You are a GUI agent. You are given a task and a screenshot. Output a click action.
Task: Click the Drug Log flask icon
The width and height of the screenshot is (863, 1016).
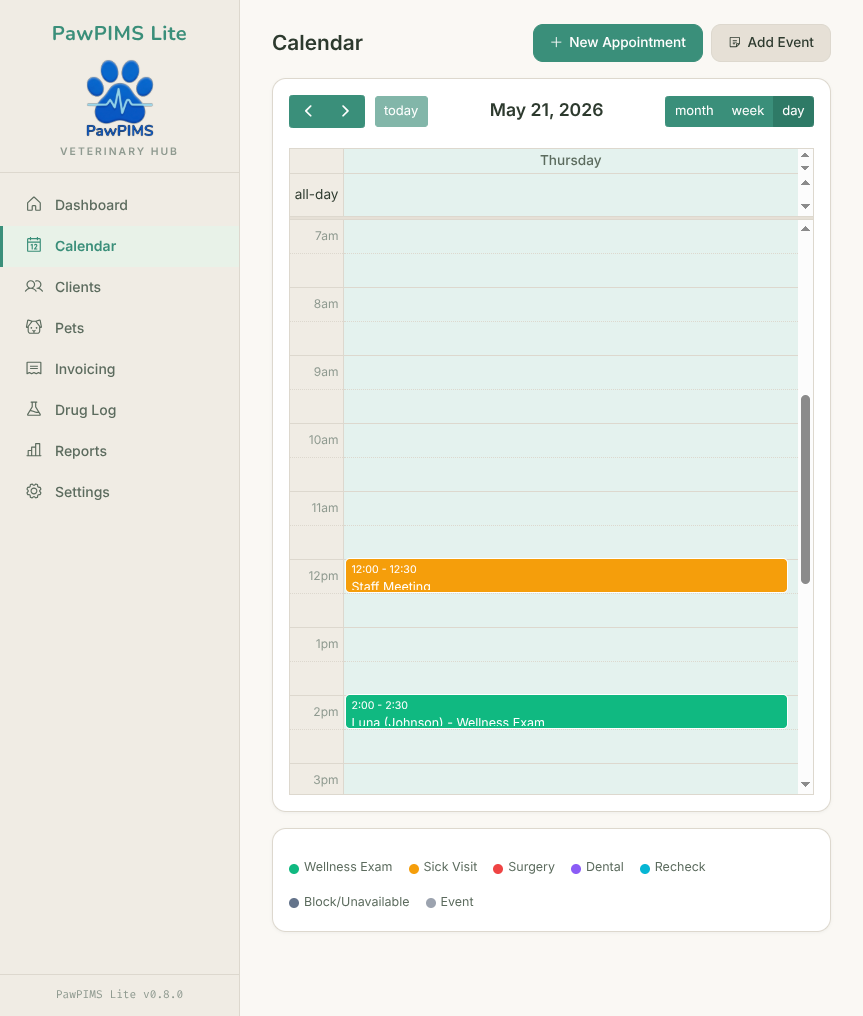tap(34, 410)
